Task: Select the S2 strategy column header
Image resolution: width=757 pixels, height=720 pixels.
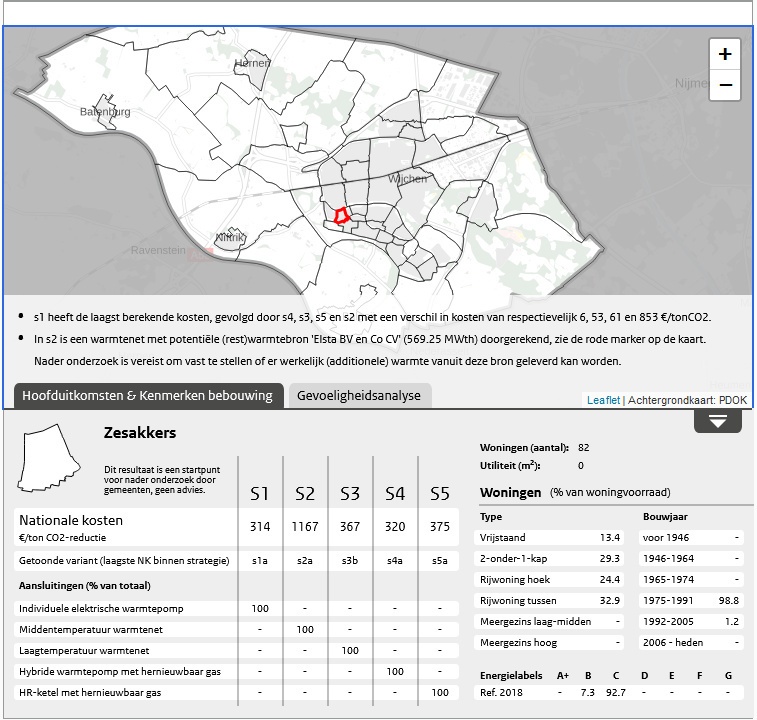Action: (305, 494)
